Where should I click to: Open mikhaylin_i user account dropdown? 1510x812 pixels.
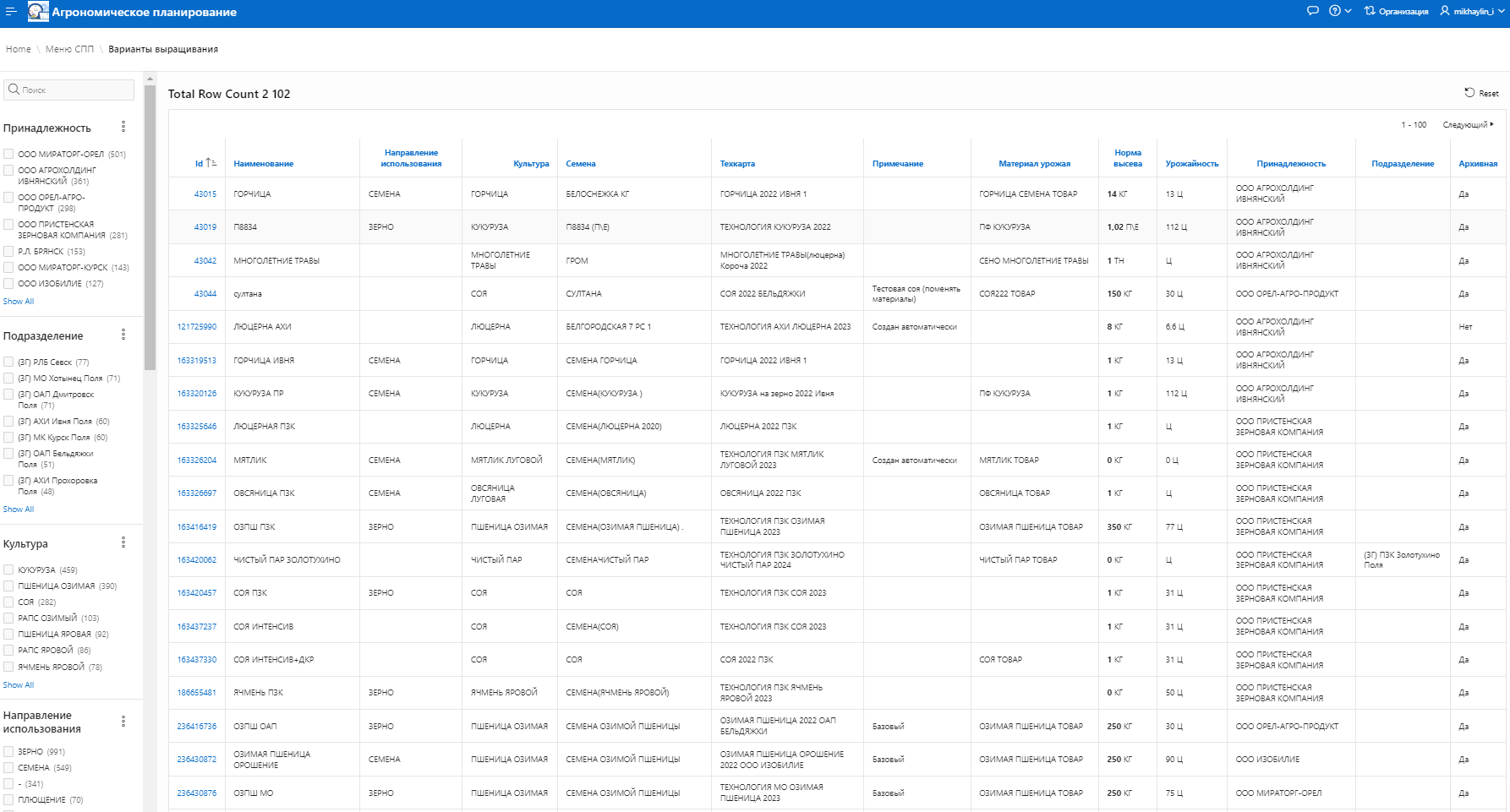pos(1472,11)
